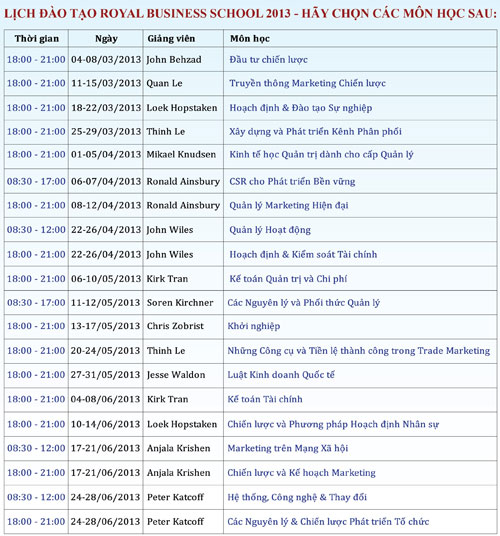Choose Xây dựng và Phát triển Kênh Phân phối
The image size is (500, 536).
315,132
